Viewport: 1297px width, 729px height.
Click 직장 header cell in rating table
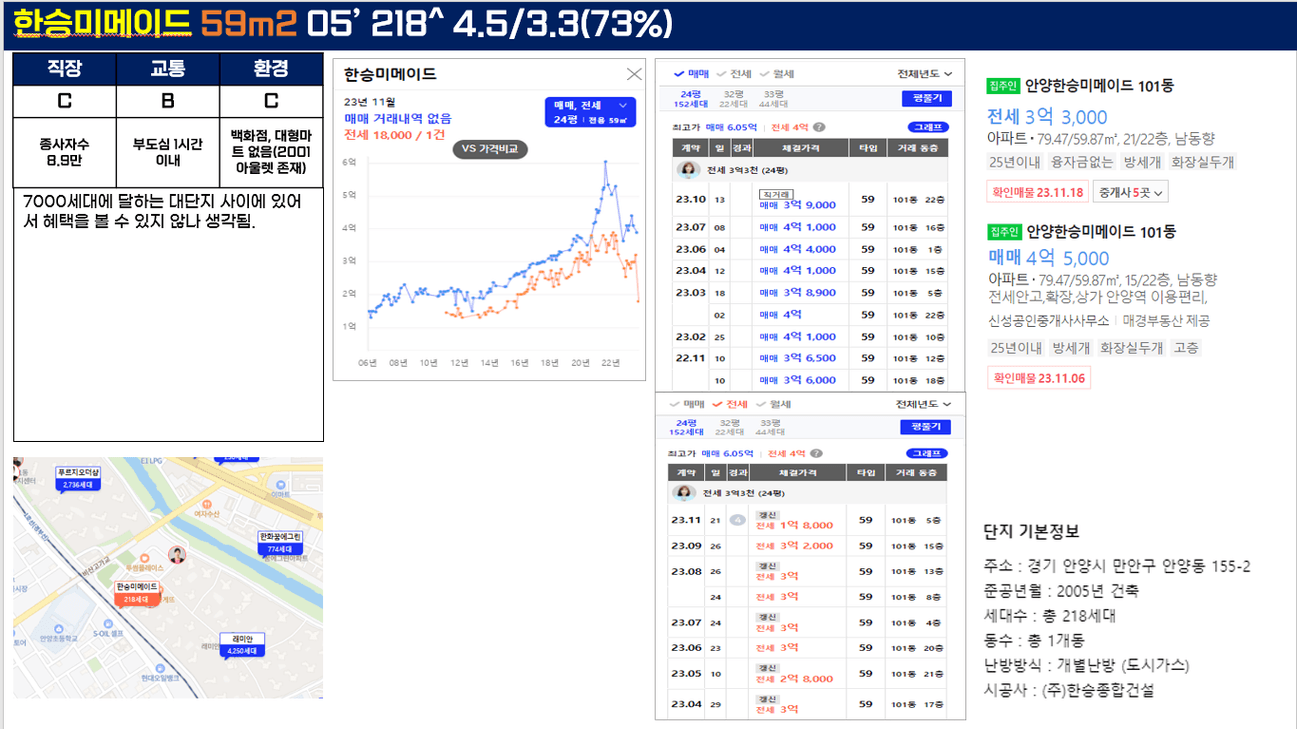click(65, 69)
